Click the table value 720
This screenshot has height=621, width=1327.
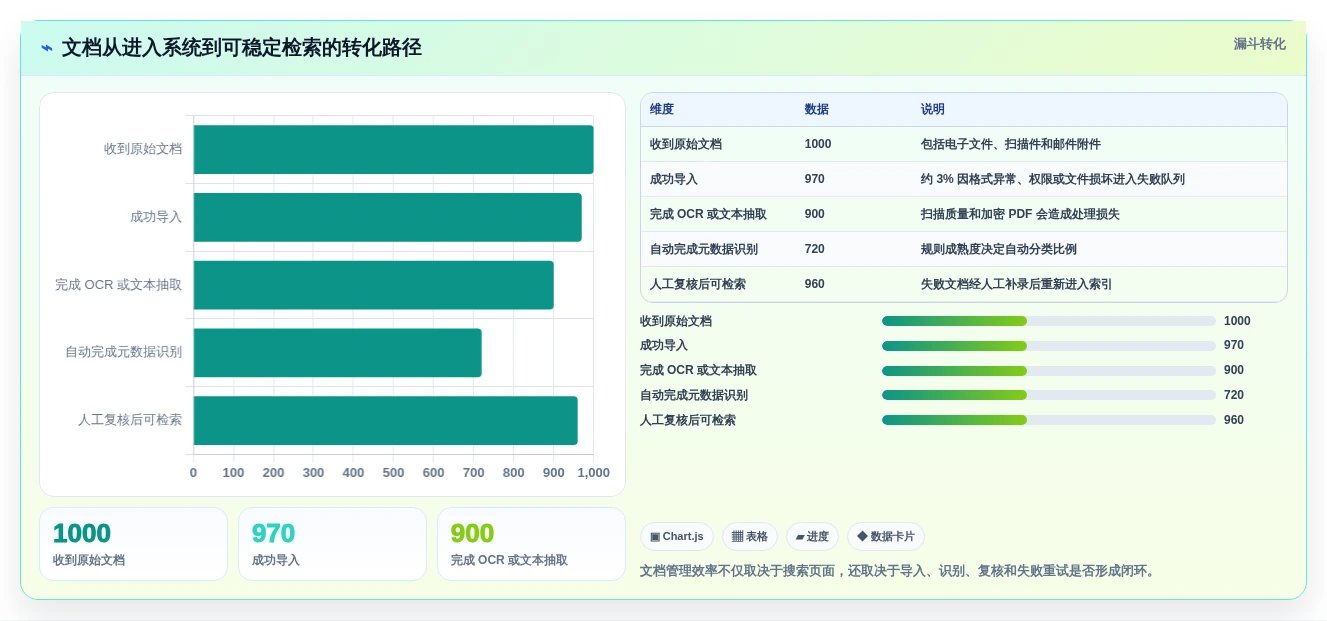[x=814, y=249]
